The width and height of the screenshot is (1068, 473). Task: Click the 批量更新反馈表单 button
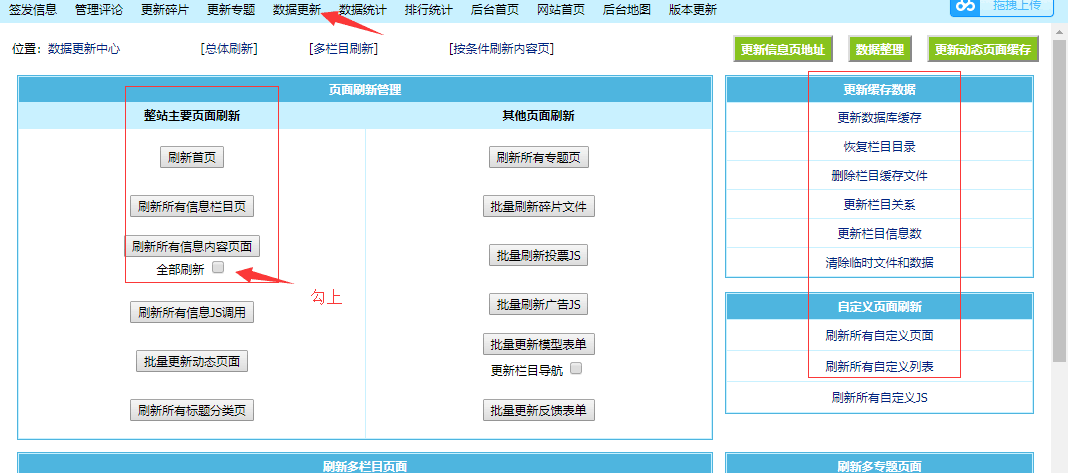539,410
